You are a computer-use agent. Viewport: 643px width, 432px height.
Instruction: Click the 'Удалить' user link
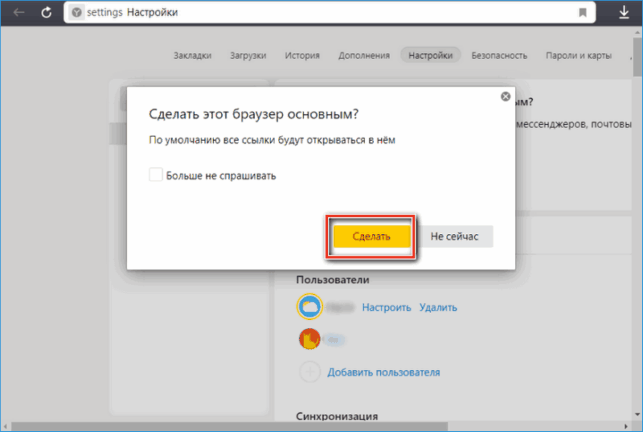[x=438, y=307]
